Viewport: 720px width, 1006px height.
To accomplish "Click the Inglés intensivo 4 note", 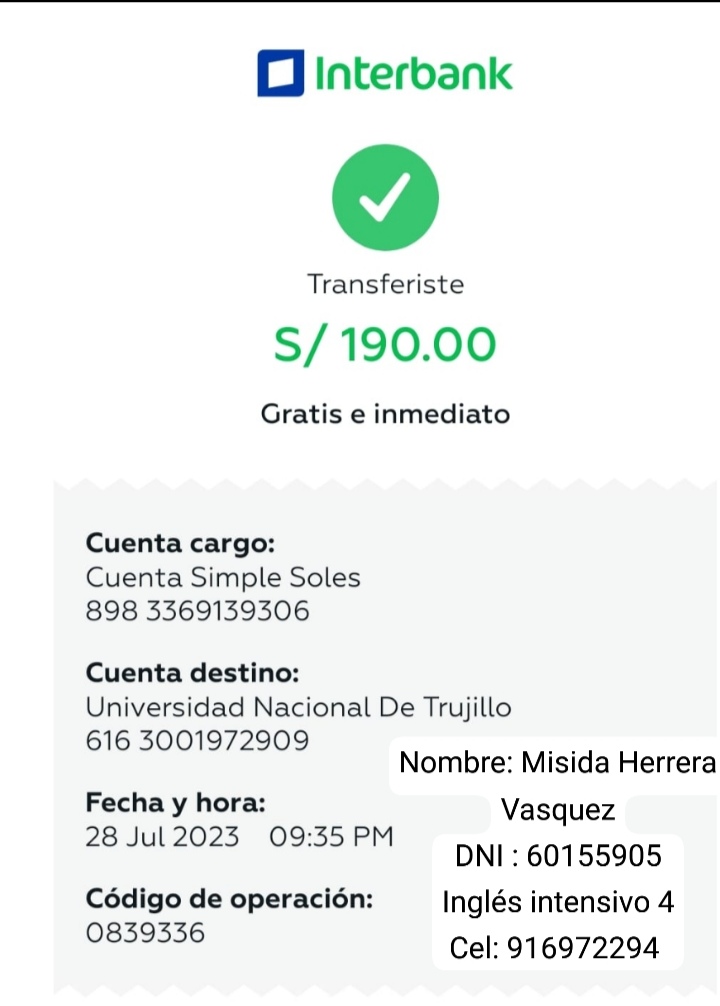I will click(x=558, y=902).
